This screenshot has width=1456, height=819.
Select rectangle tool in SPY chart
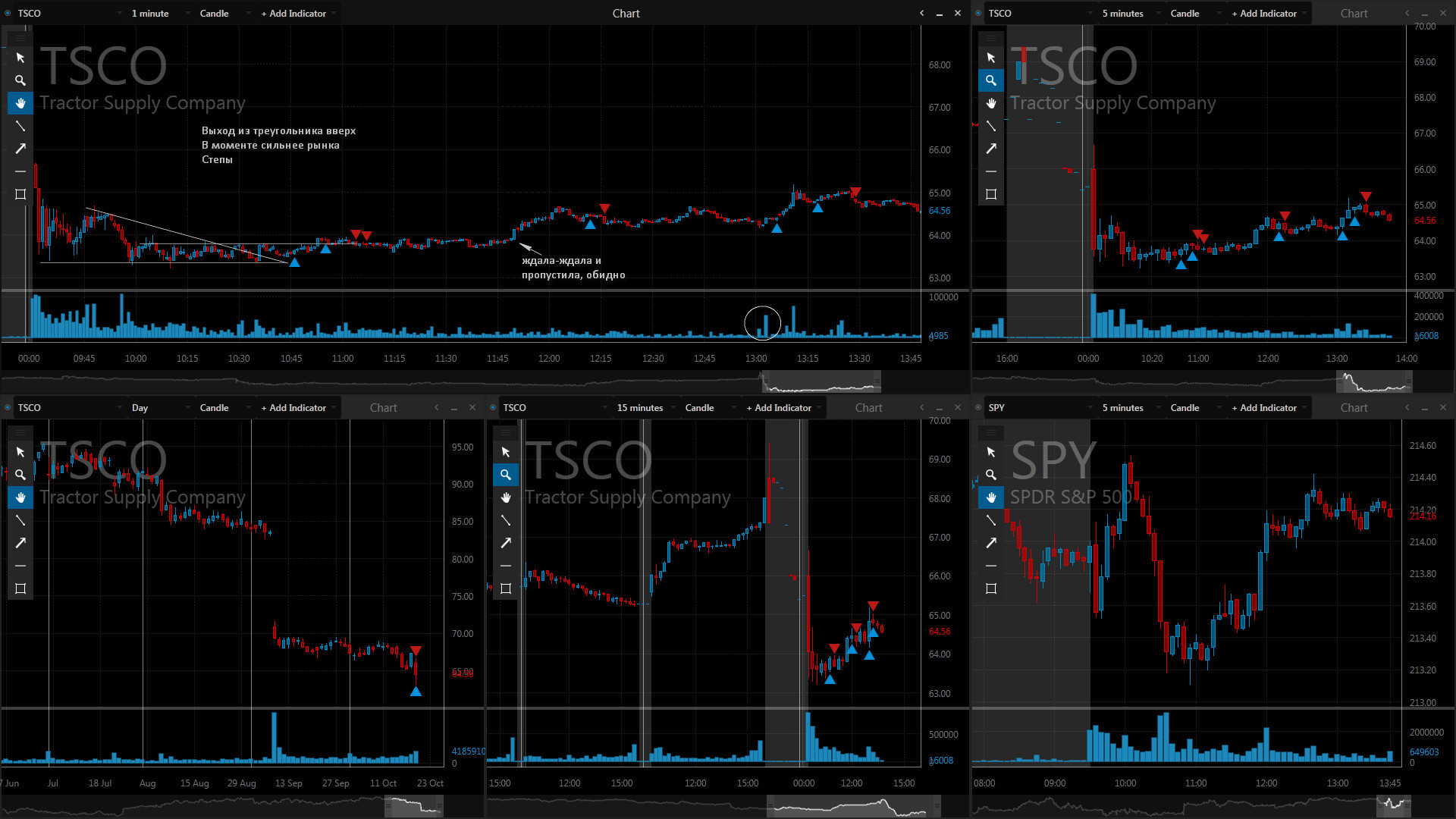(x=991, y=588)
